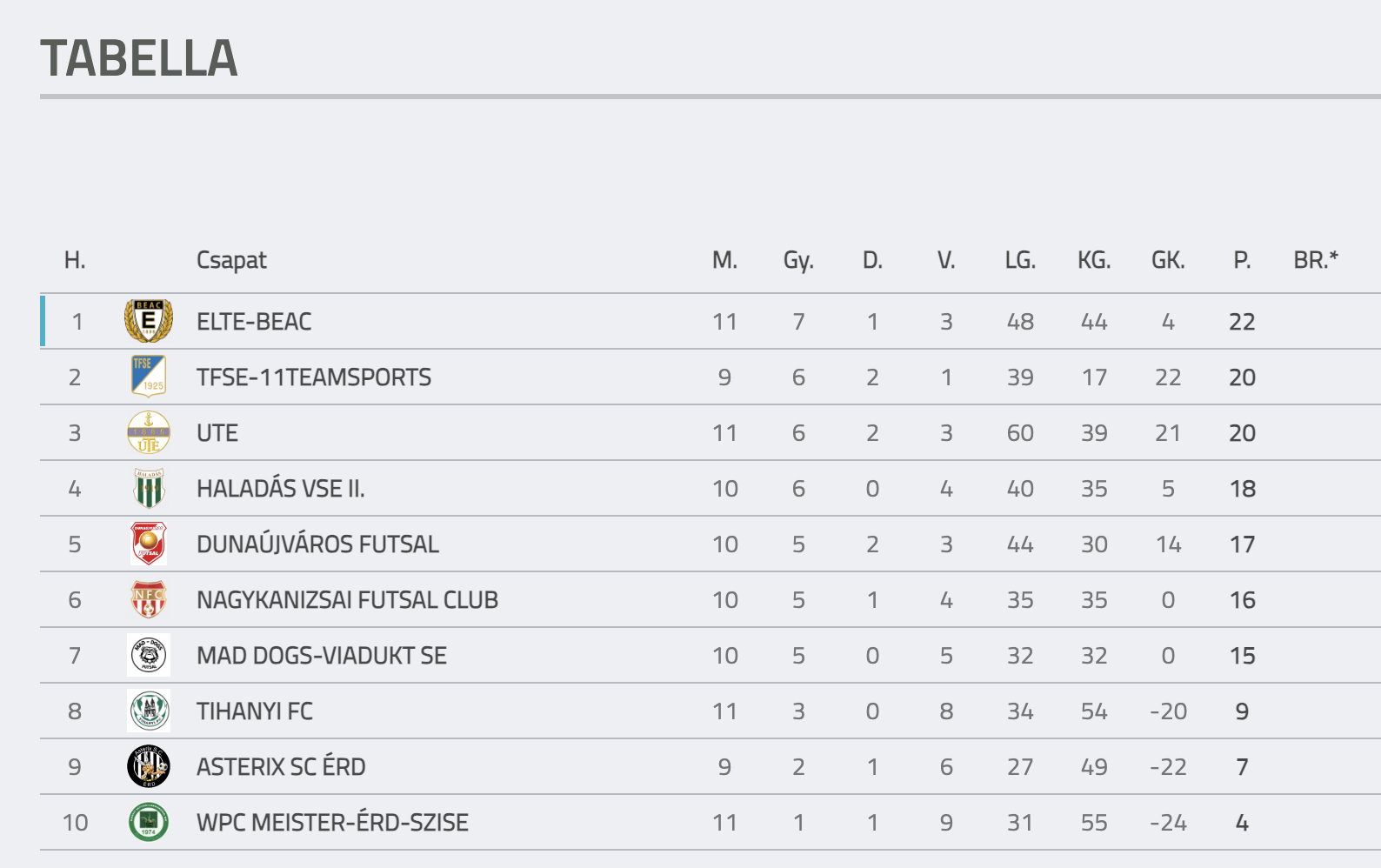Click the TABELLA section heading

139,58
